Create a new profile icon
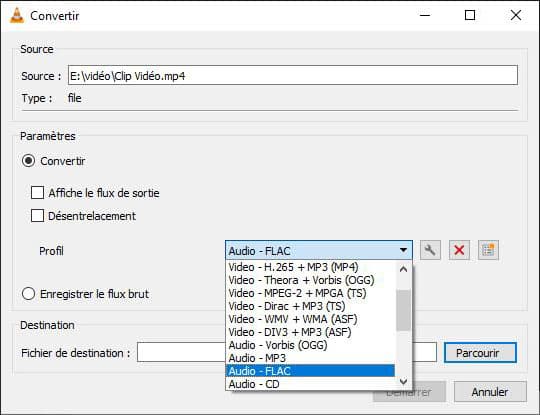This screenshot has width=540, height=415. pyautogui.click(x=488, y=250)
